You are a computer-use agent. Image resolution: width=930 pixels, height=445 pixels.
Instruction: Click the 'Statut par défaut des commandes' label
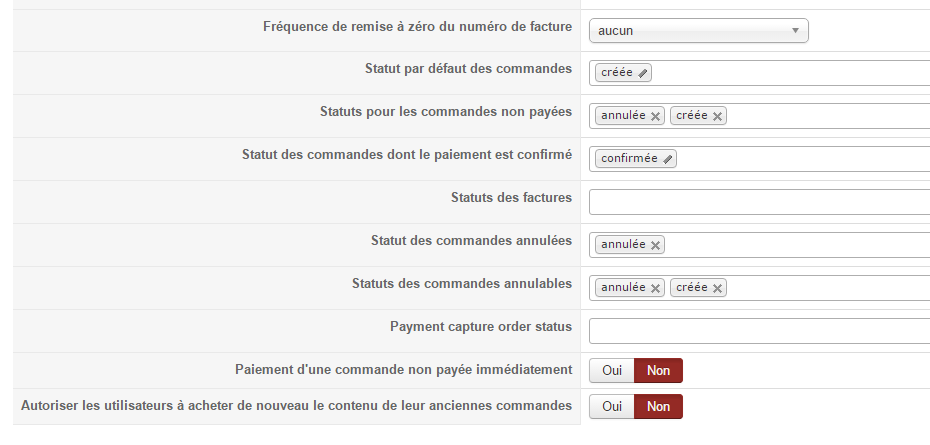tap(468, 69)
